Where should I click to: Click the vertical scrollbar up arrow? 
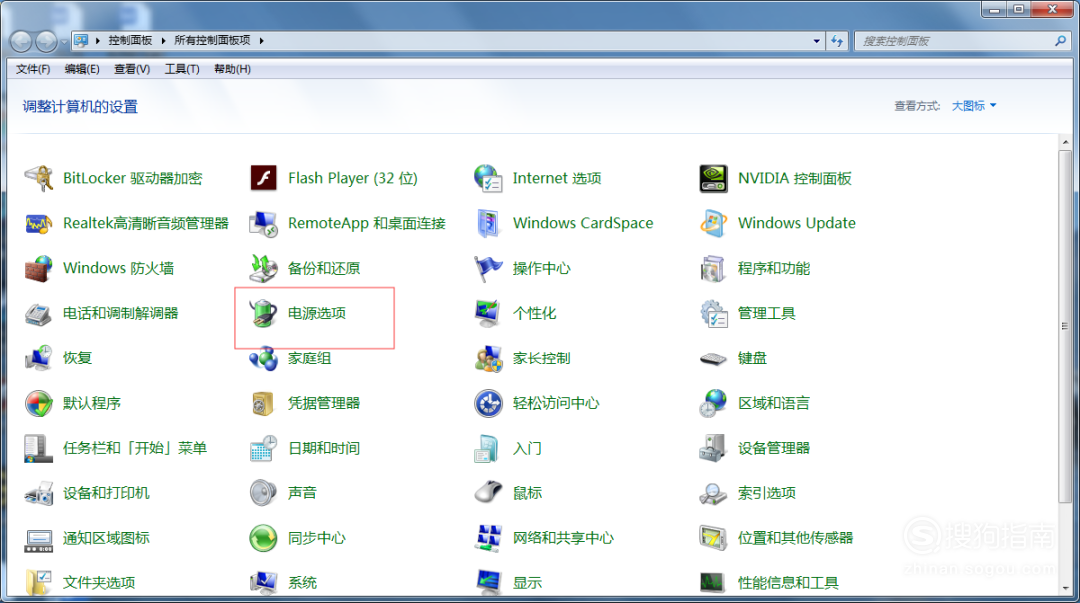1066,142
